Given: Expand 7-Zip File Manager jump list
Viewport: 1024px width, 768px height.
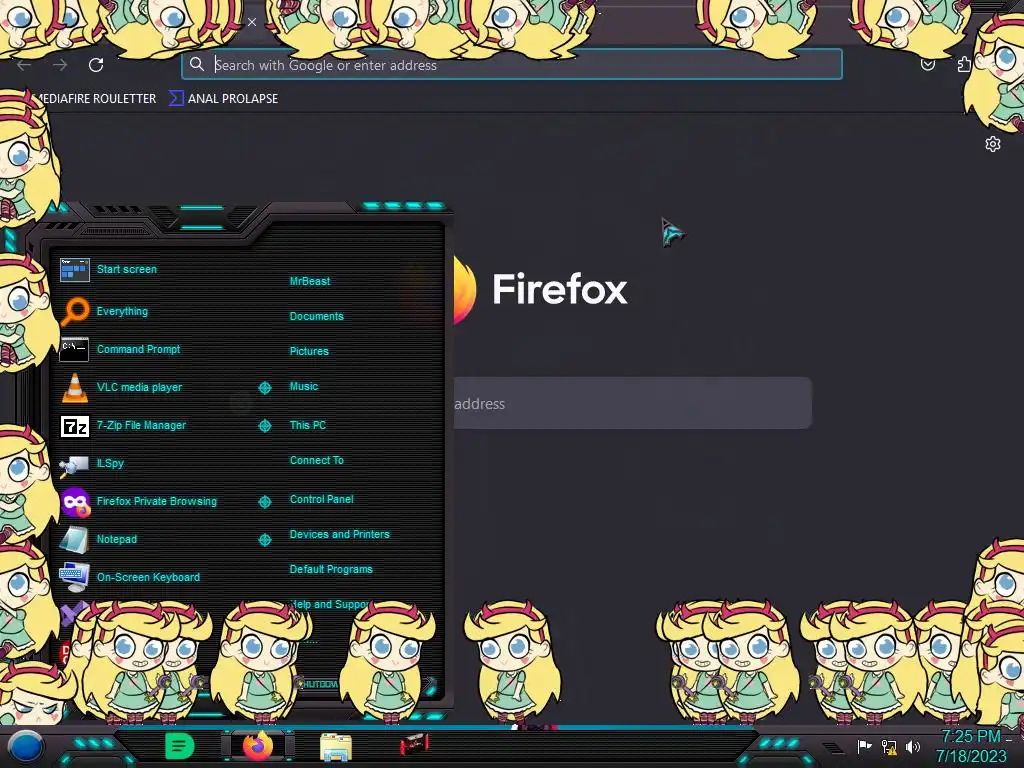Looking at the screenshot, I should coord(264,426).
